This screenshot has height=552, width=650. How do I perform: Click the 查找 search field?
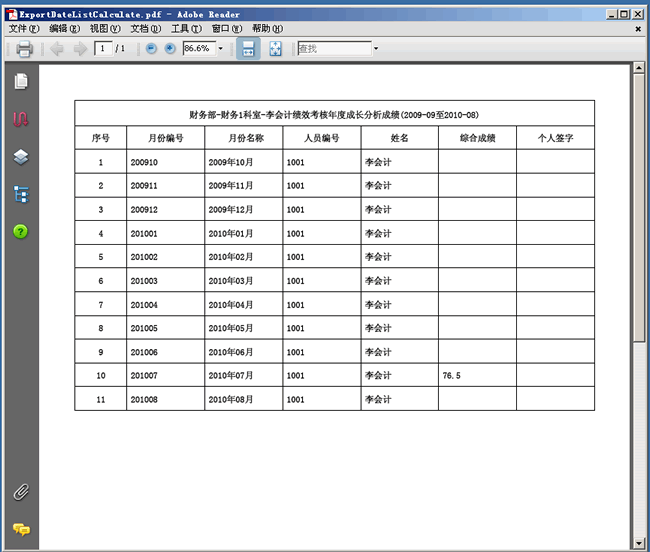[x=335, y=48]
